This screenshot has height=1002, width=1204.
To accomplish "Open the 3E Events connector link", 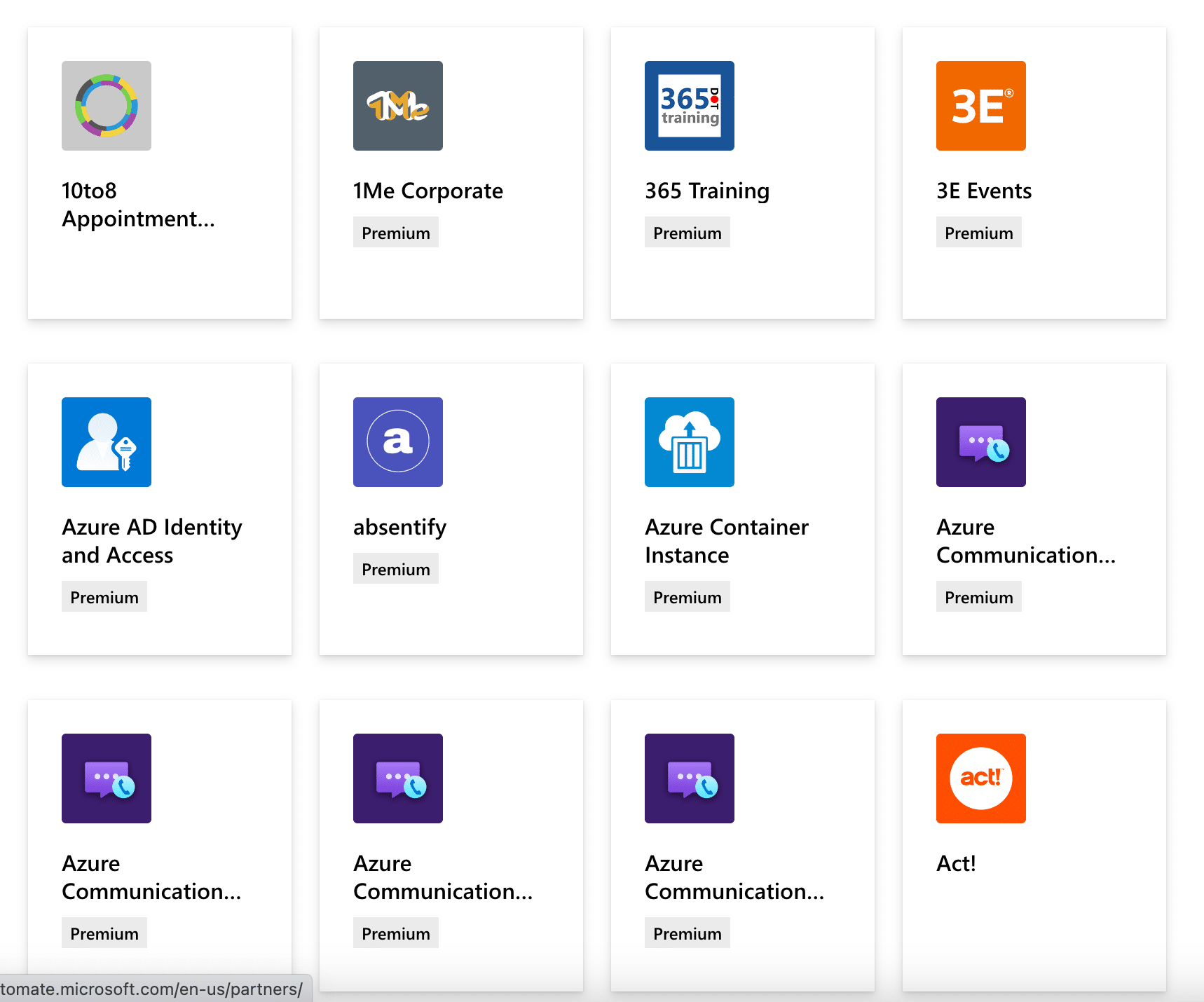I will click(983, 190).
